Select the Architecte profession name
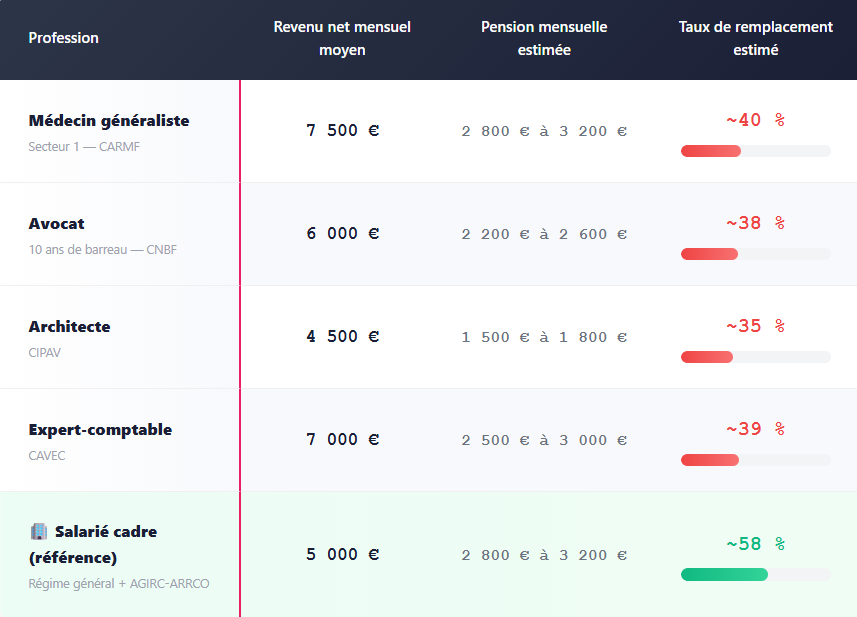857x617 pixels. point(69,326)
